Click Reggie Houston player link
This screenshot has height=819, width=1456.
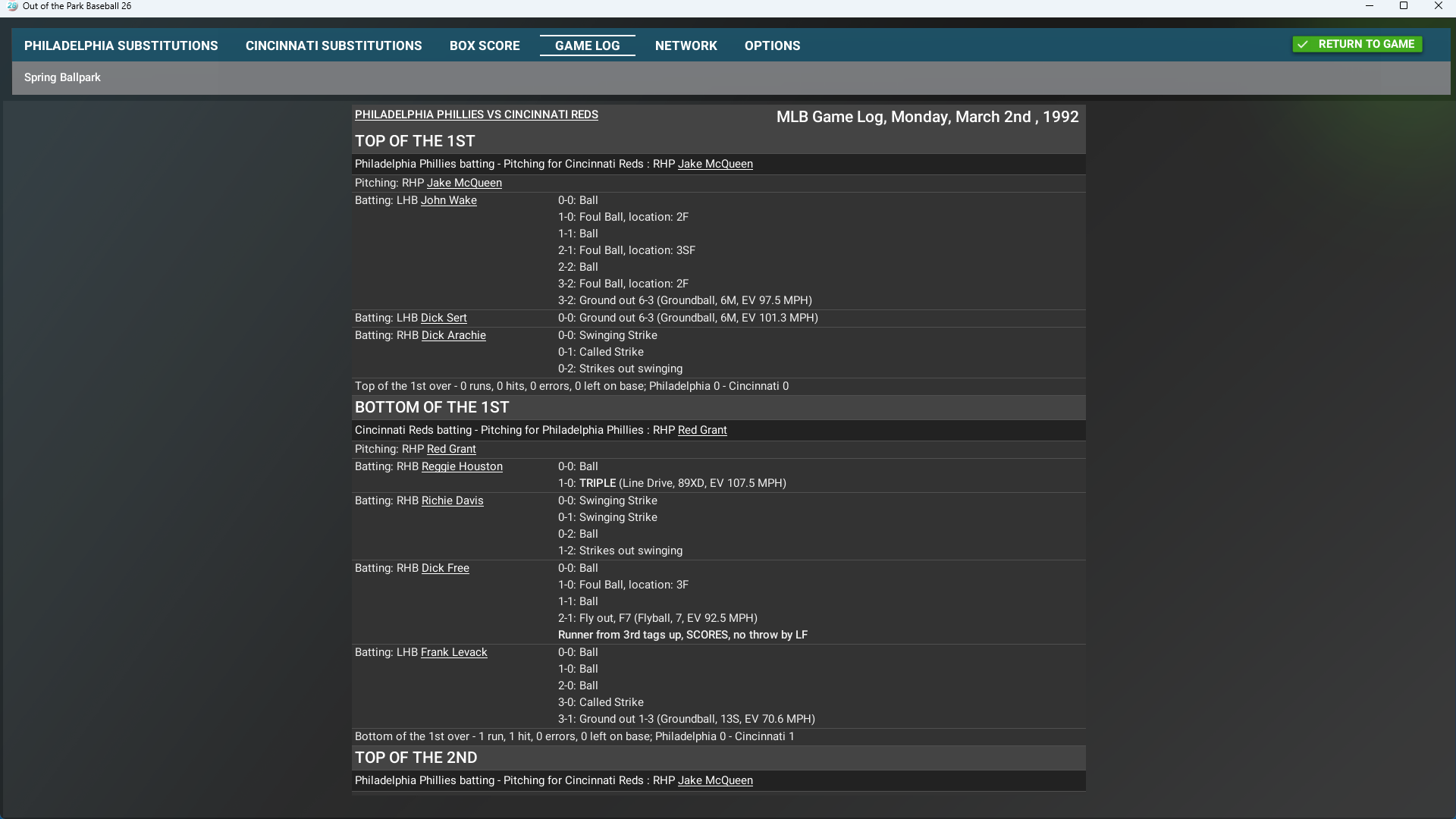(x=462, y=466)
